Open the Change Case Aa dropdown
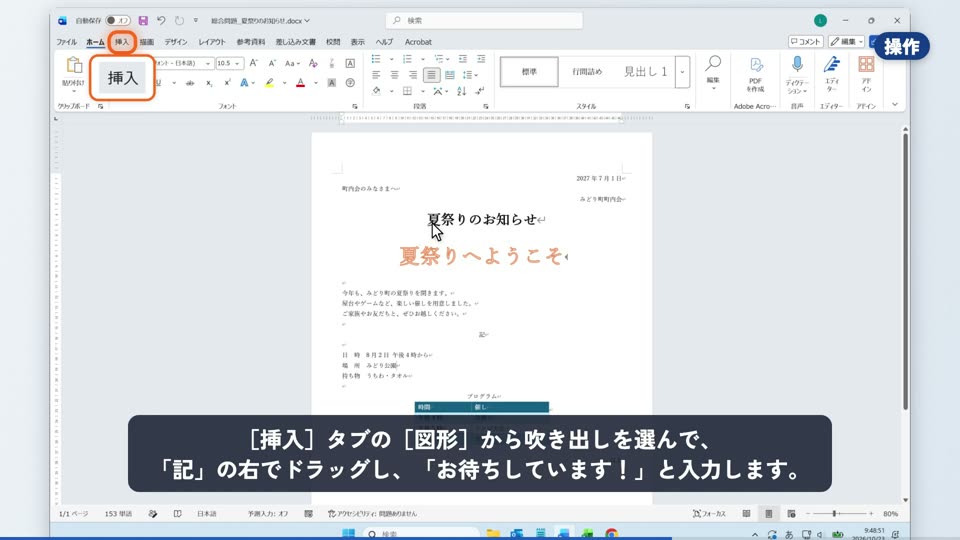 [x=292, y=63]
